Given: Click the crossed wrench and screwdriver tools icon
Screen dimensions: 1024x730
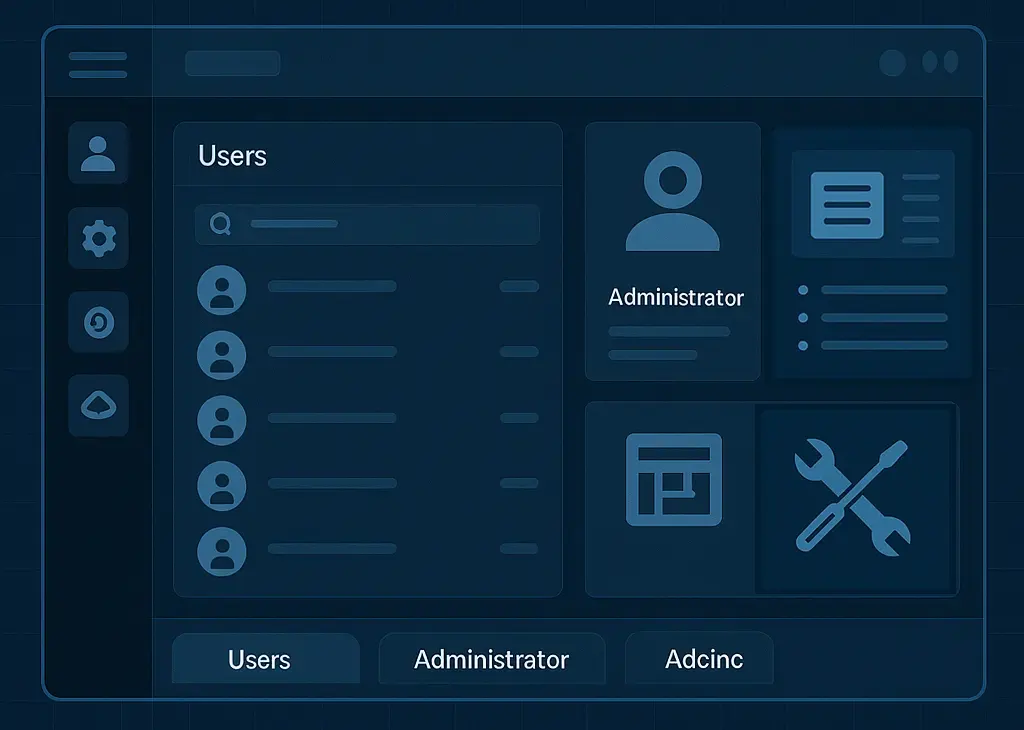Looking at the screenshot, I should click(x=857, y=495).
